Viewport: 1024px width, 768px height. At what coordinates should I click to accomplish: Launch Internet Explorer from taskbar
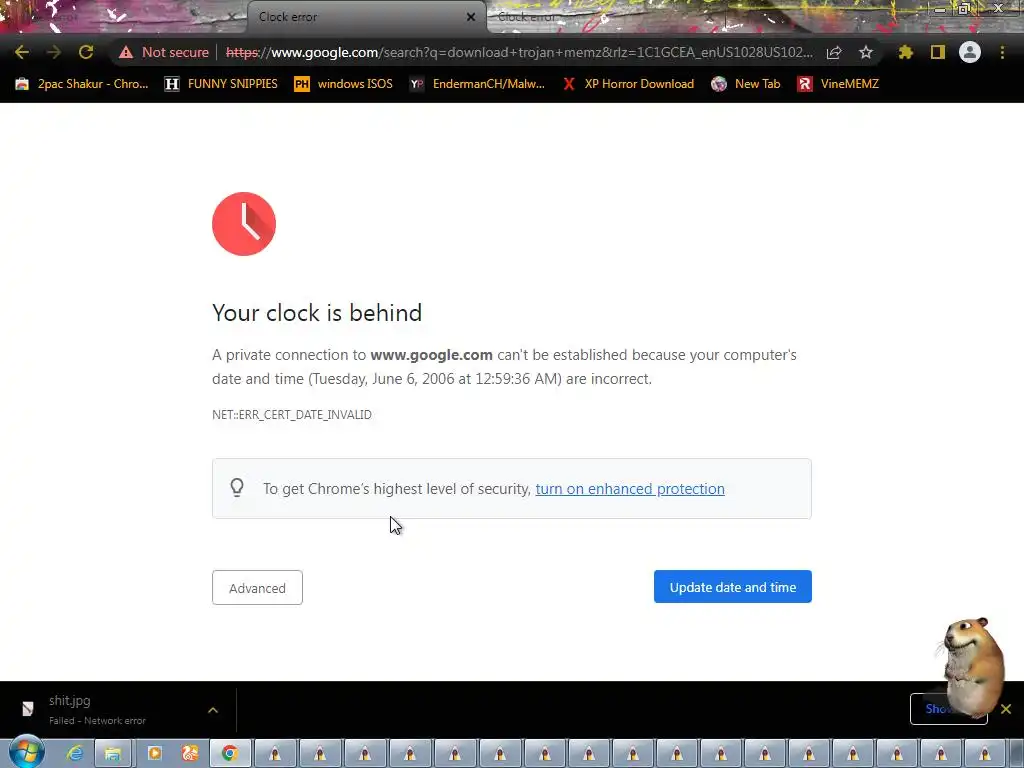click(x=76, y=754)
